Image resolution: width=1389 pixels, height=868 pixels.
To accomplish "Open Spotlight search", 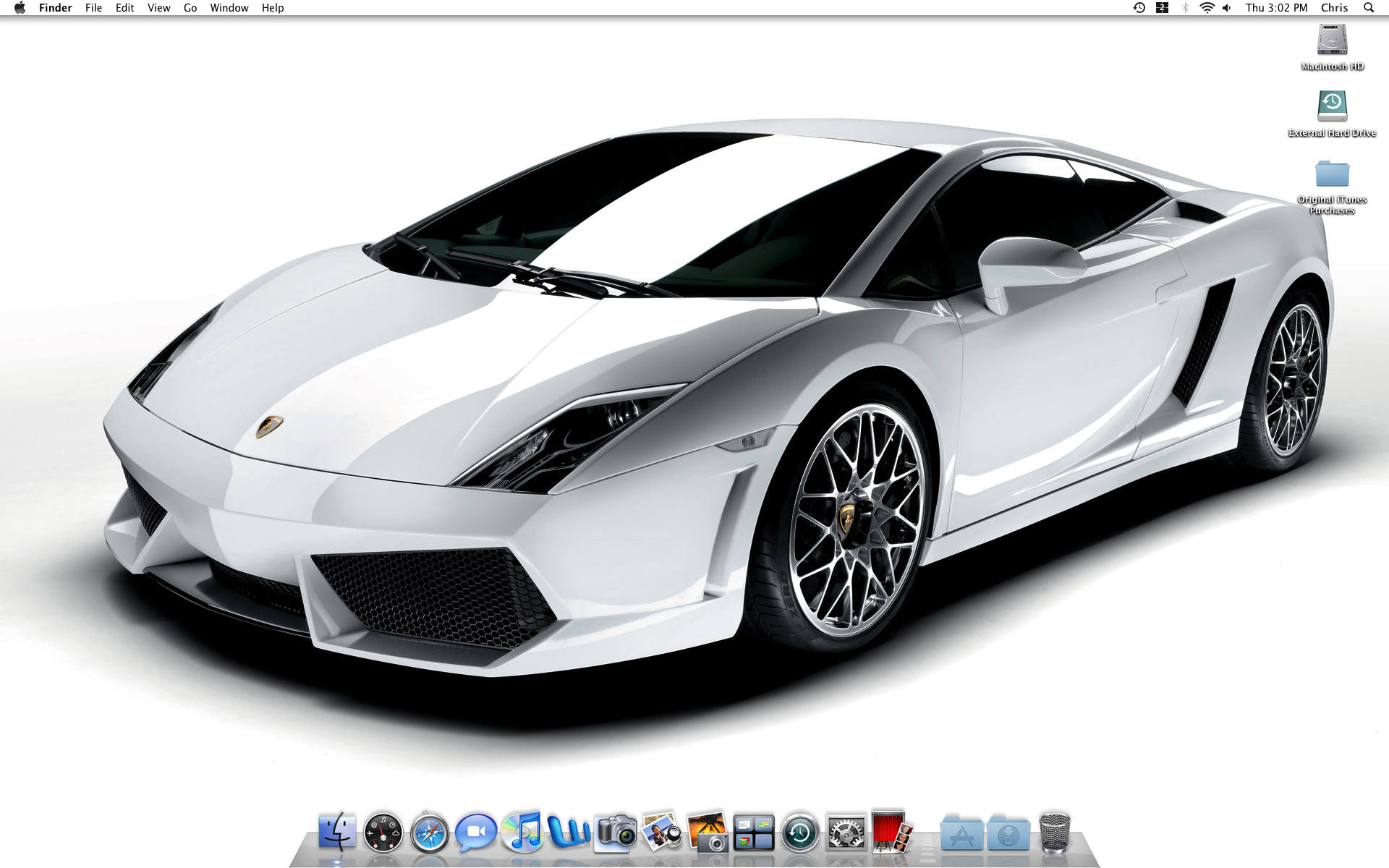I will (x=1369, y=8).
